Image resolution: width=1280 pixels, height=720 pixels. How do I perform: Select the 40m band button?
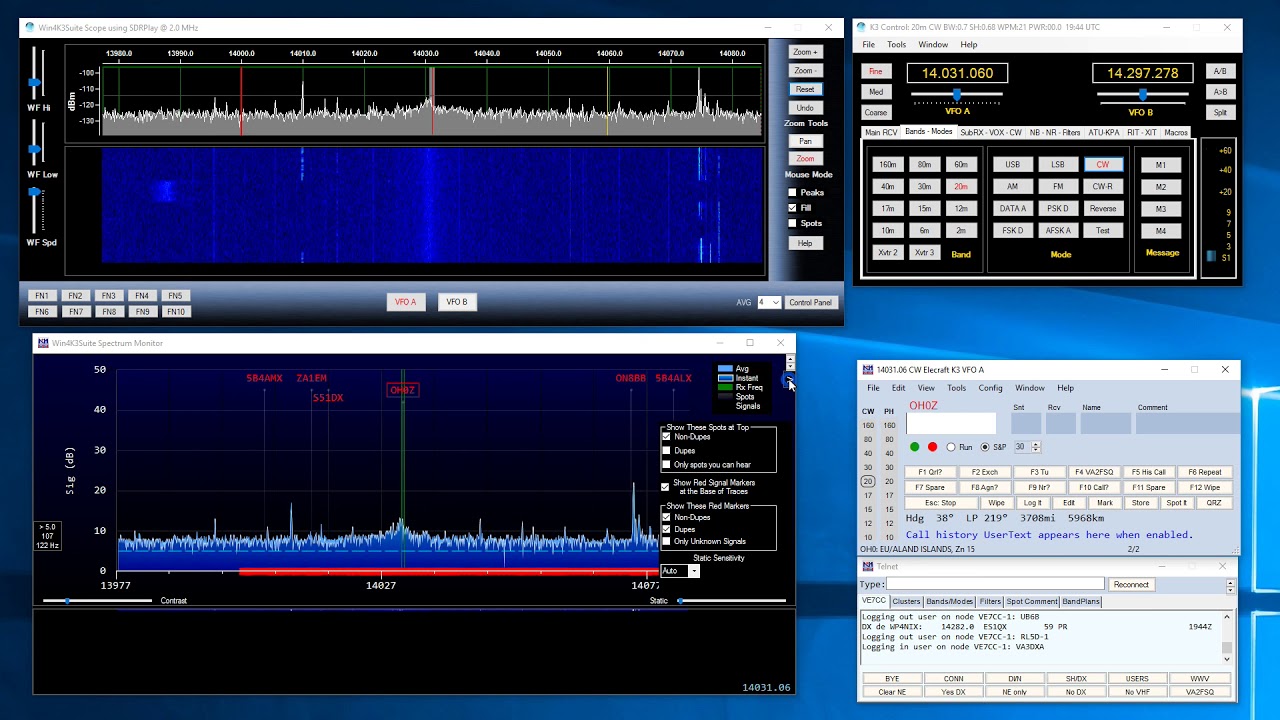[887, 186]
